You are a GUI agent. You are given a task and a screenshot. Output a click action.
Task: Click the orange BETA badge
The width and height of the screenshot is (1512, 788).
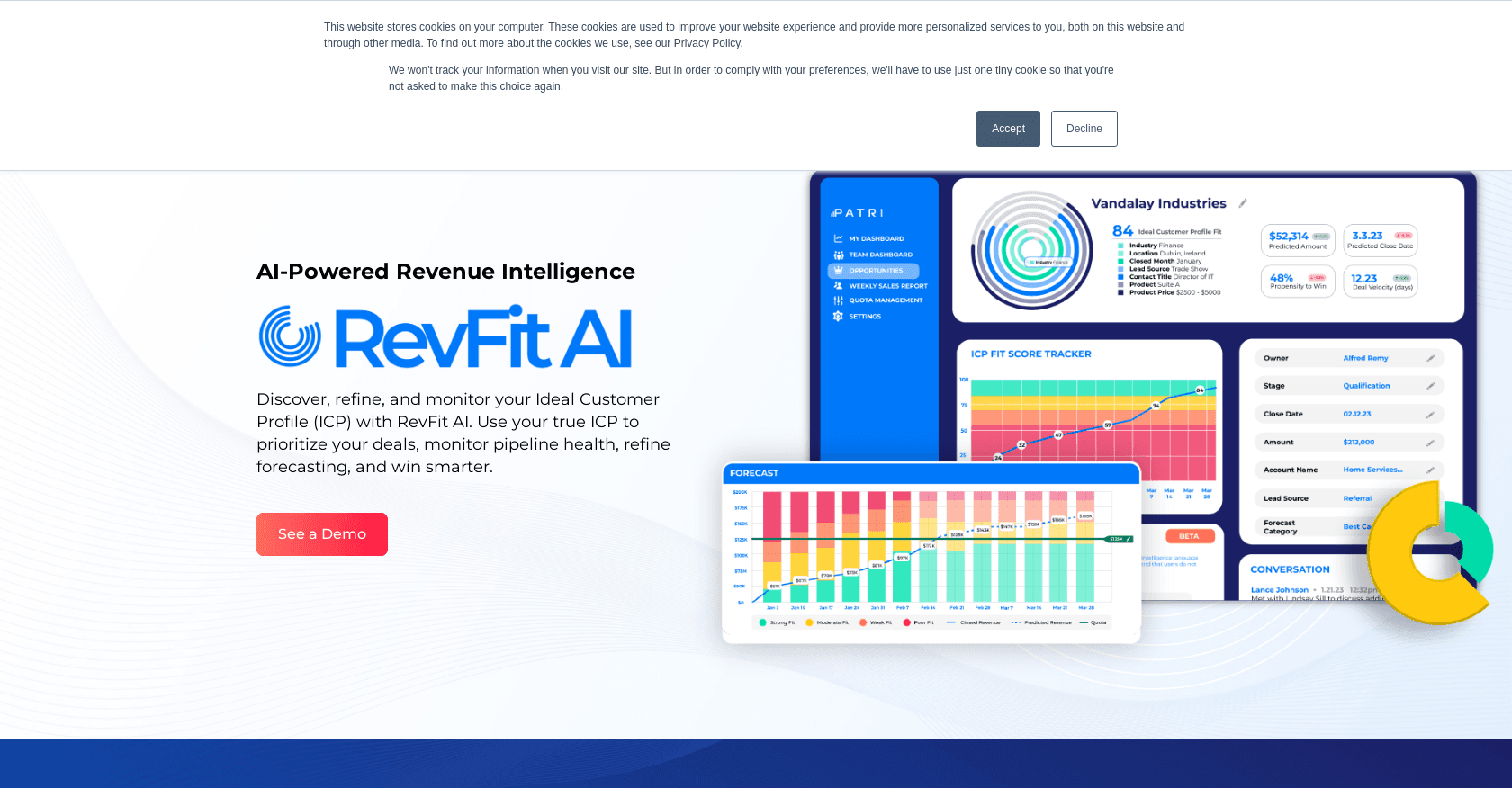click(1189, 536)
